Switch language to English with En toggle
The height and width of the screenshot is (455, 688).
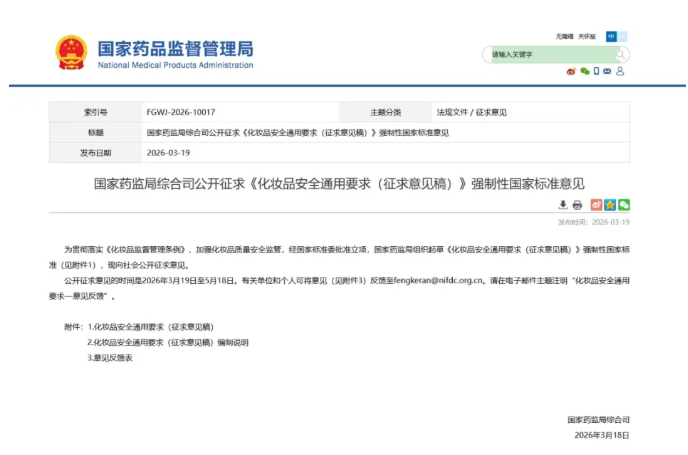[x=623, y=36]
